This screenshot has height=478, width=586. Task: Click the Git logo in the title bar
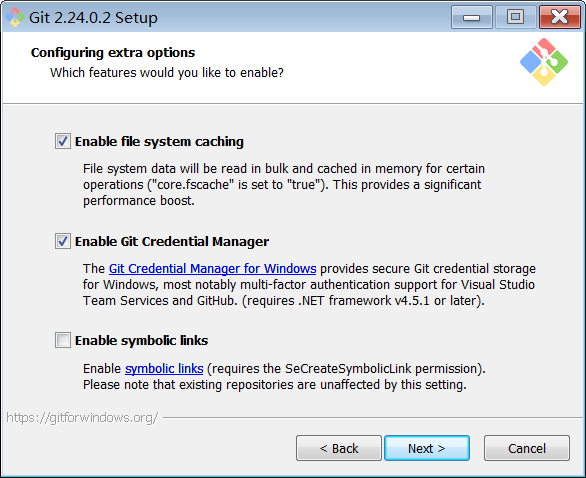(15, 17)
